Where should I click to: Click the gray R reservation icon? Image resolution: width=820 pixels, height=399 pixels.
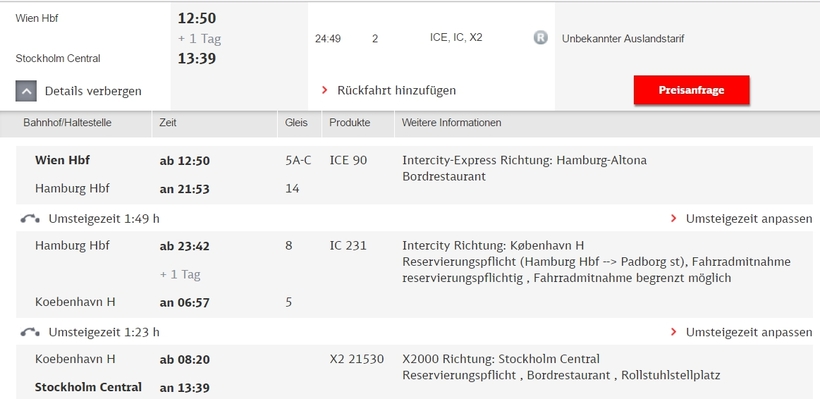540,38
